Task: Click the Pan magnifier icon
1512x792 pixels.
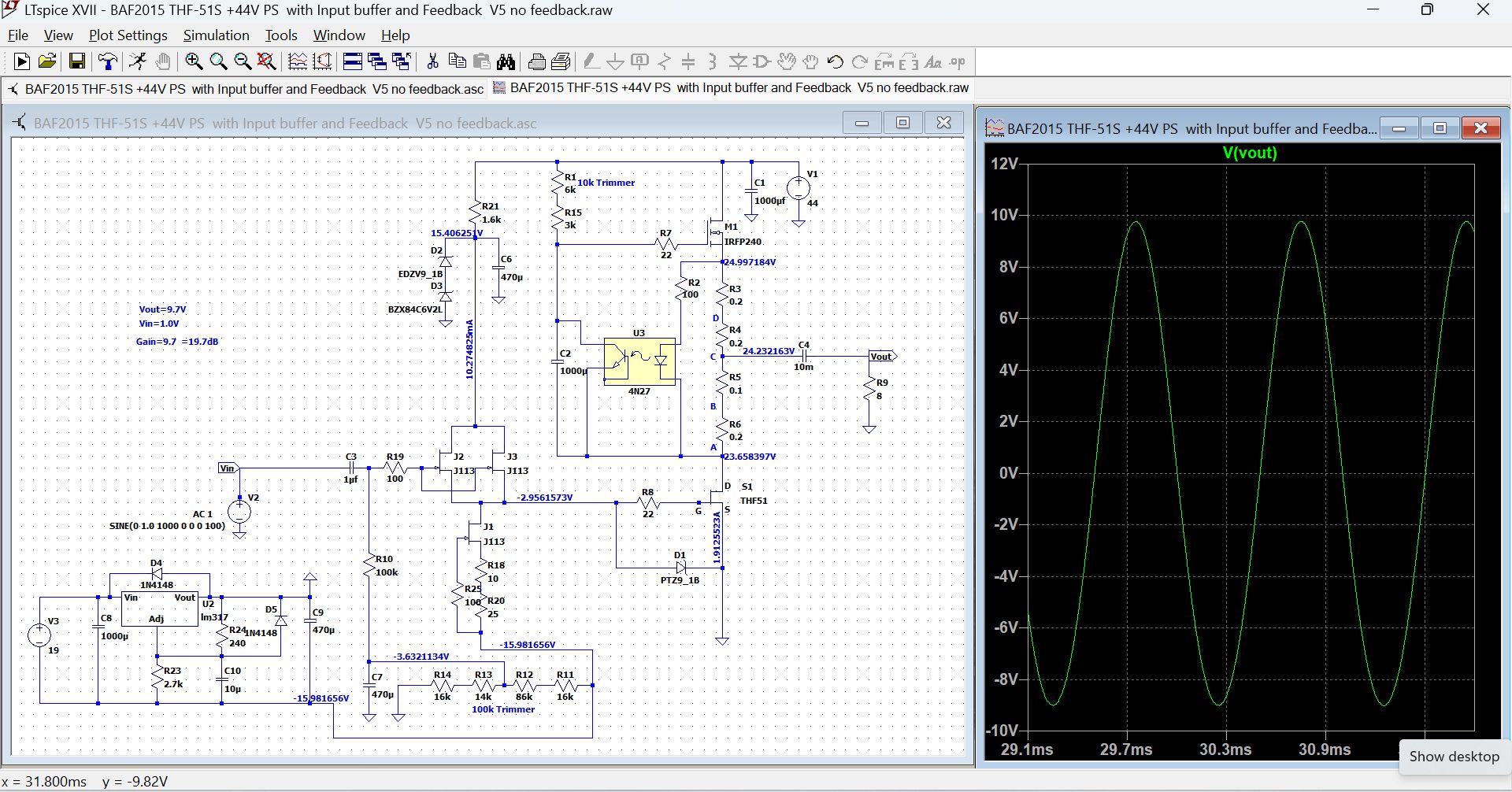Action: point(218,61)
